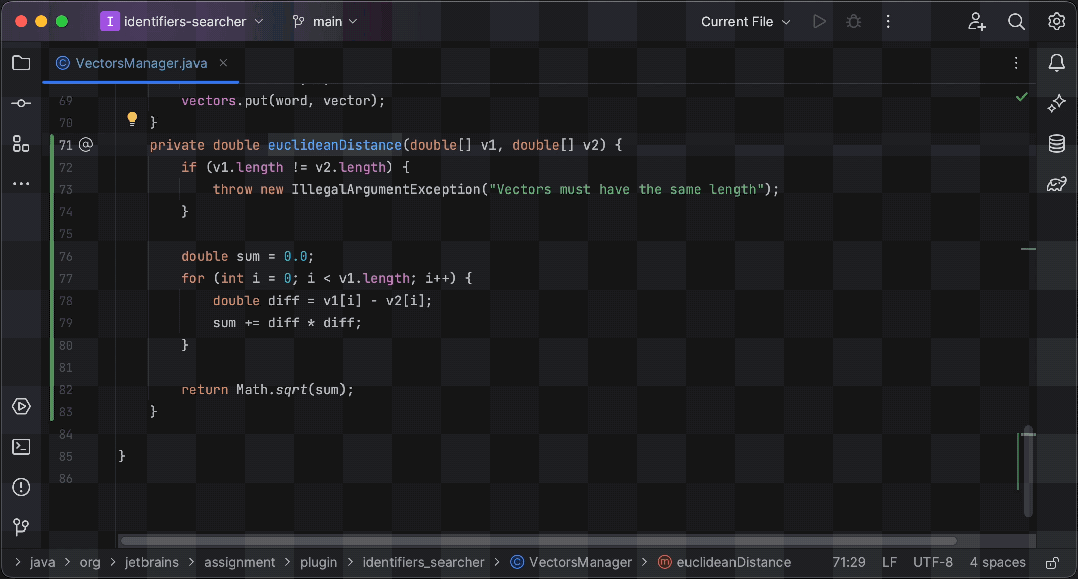Open the Project tool window
Viewport: 1078px width, 579px height.
pos(20,62)
